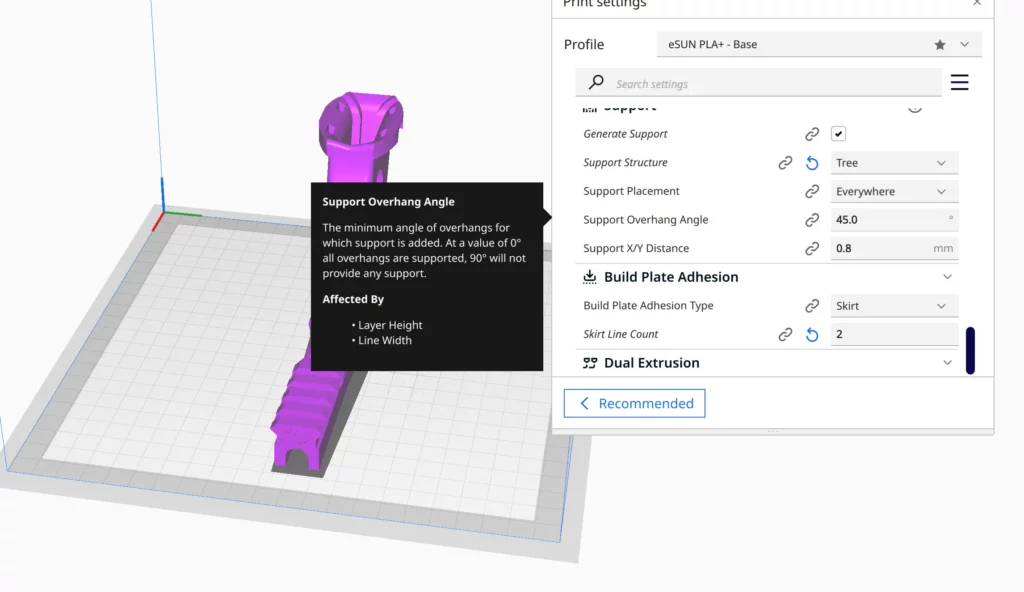This screenshot has height=592, width=1024.
Task: Click the search magnifier icon
Action: [597, 82]
